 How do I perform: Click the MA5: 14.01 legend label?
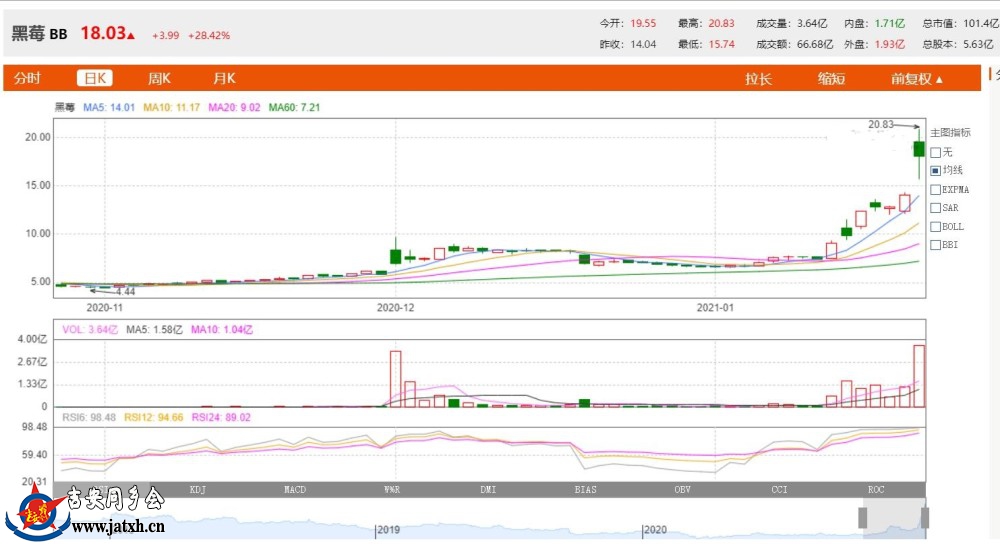point(109,107)
